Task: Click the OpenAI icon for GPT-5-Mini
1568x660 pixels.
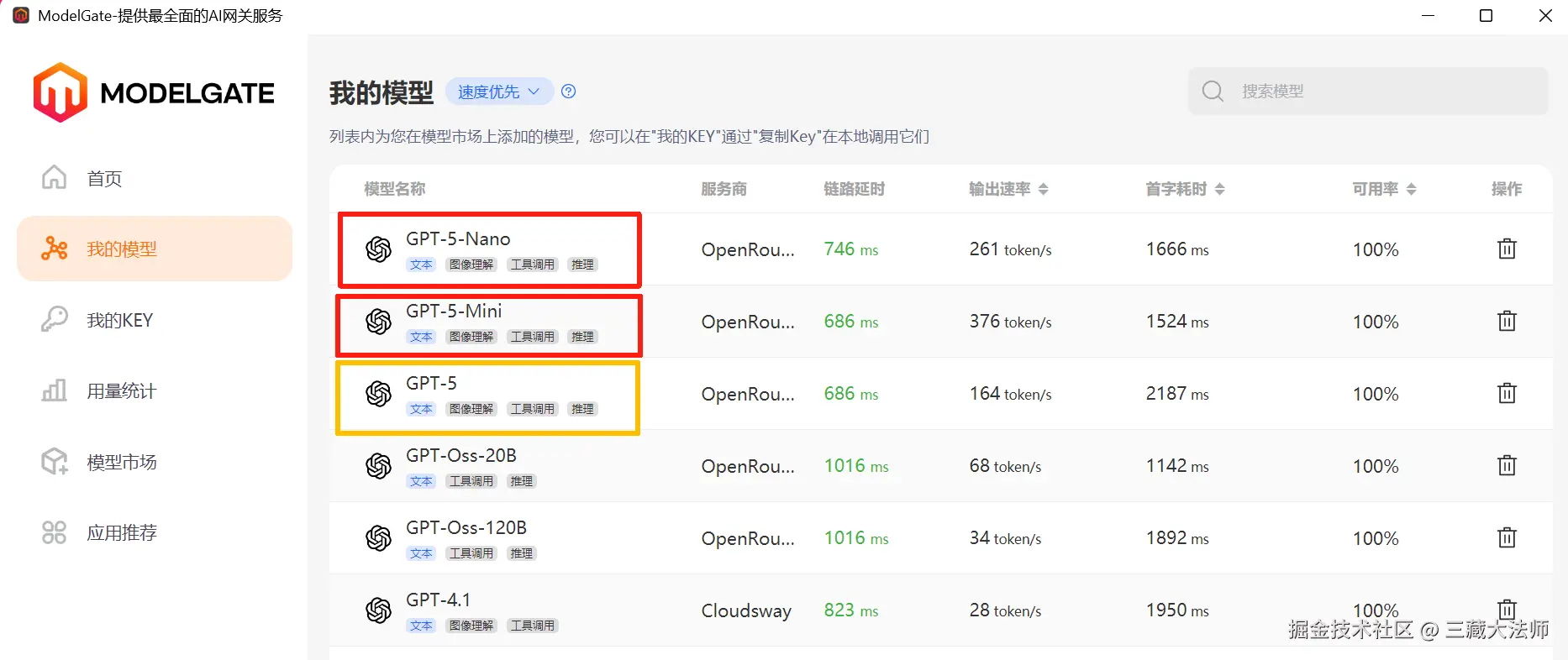Action: [378, 322]
